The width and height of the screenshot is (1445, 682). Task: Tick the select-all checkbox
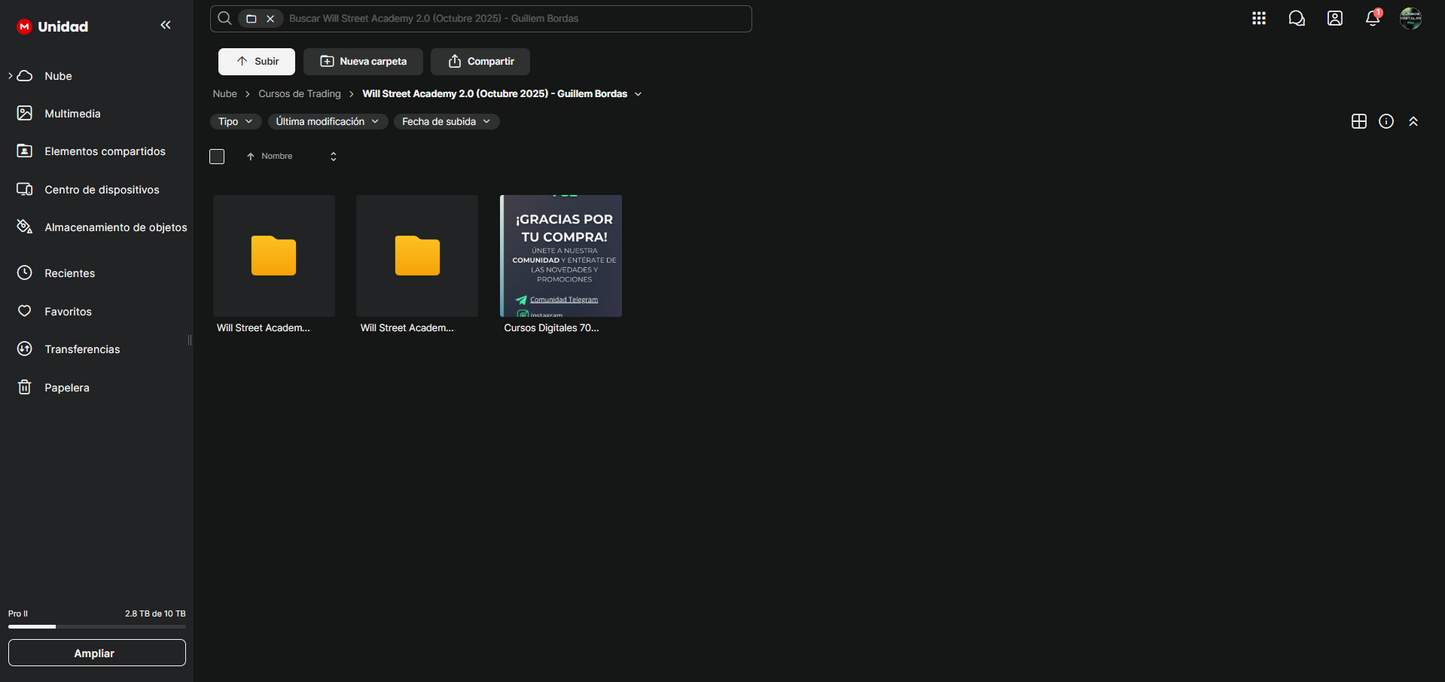click(x=217, y=156)
